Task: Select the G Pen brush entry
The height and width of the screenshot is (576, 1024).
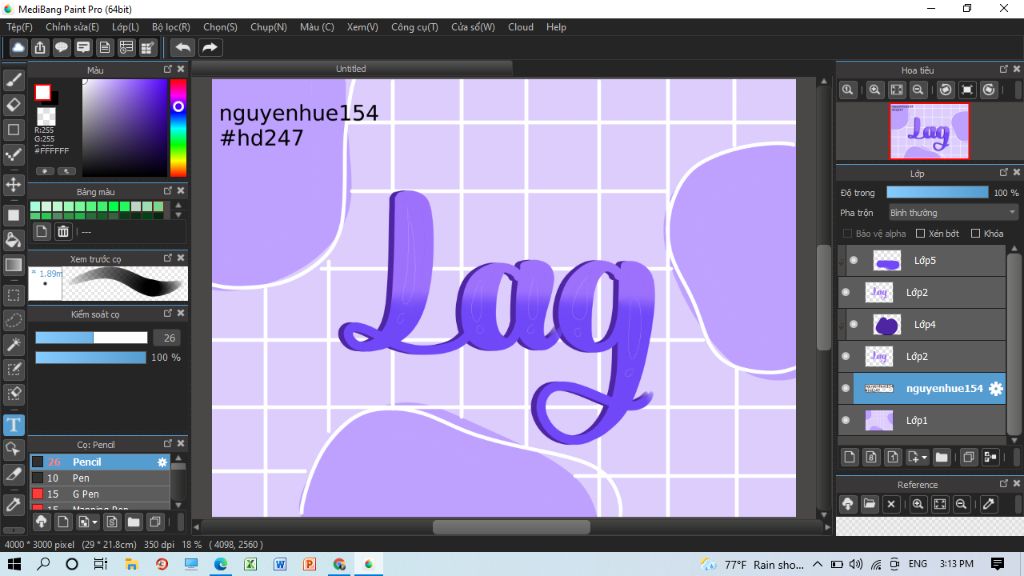Action: pyautogui.click(x=99, y=494)
